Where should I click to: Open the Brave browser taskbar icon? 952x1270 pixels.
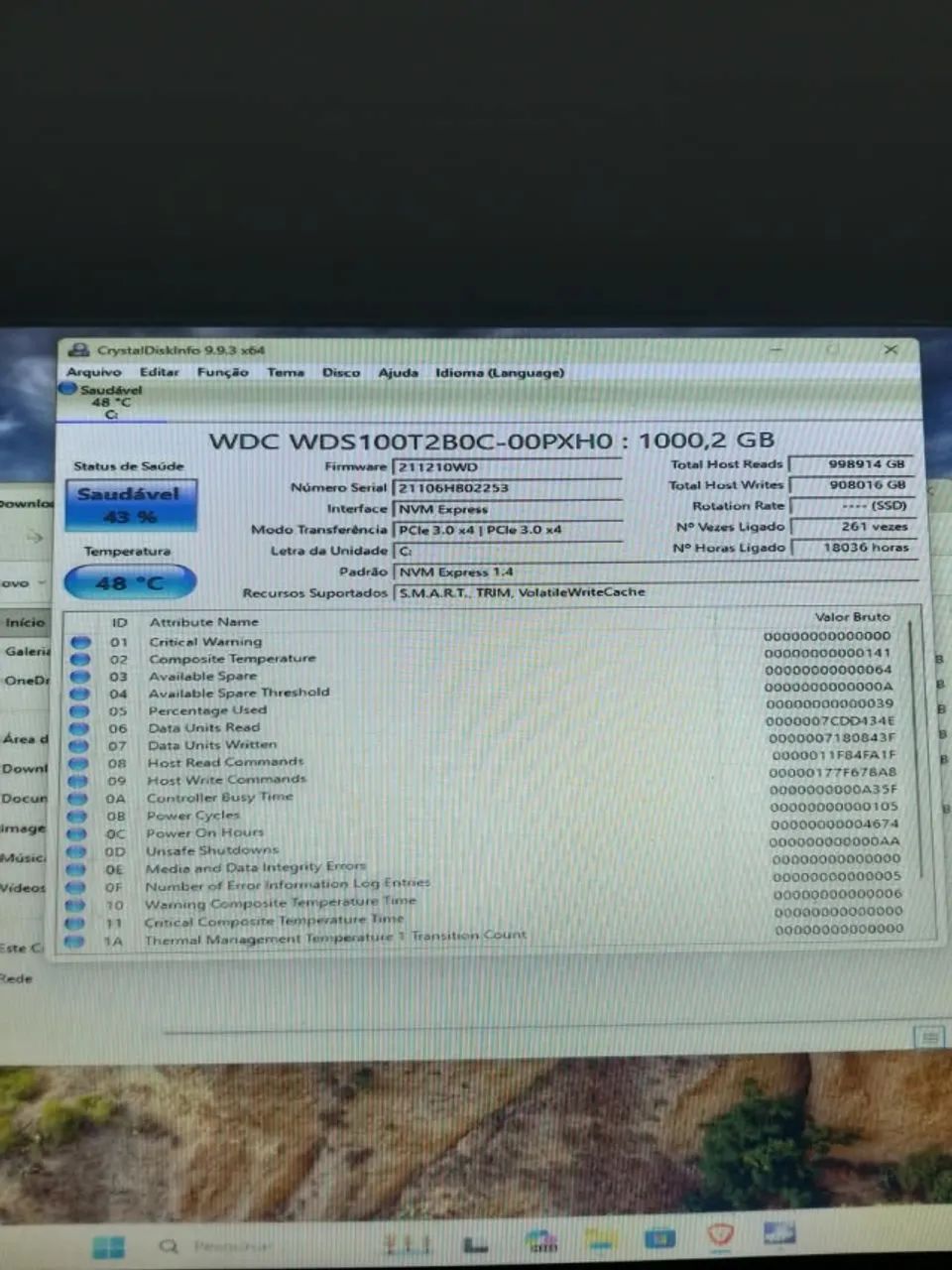click(x=720, y=1236)
